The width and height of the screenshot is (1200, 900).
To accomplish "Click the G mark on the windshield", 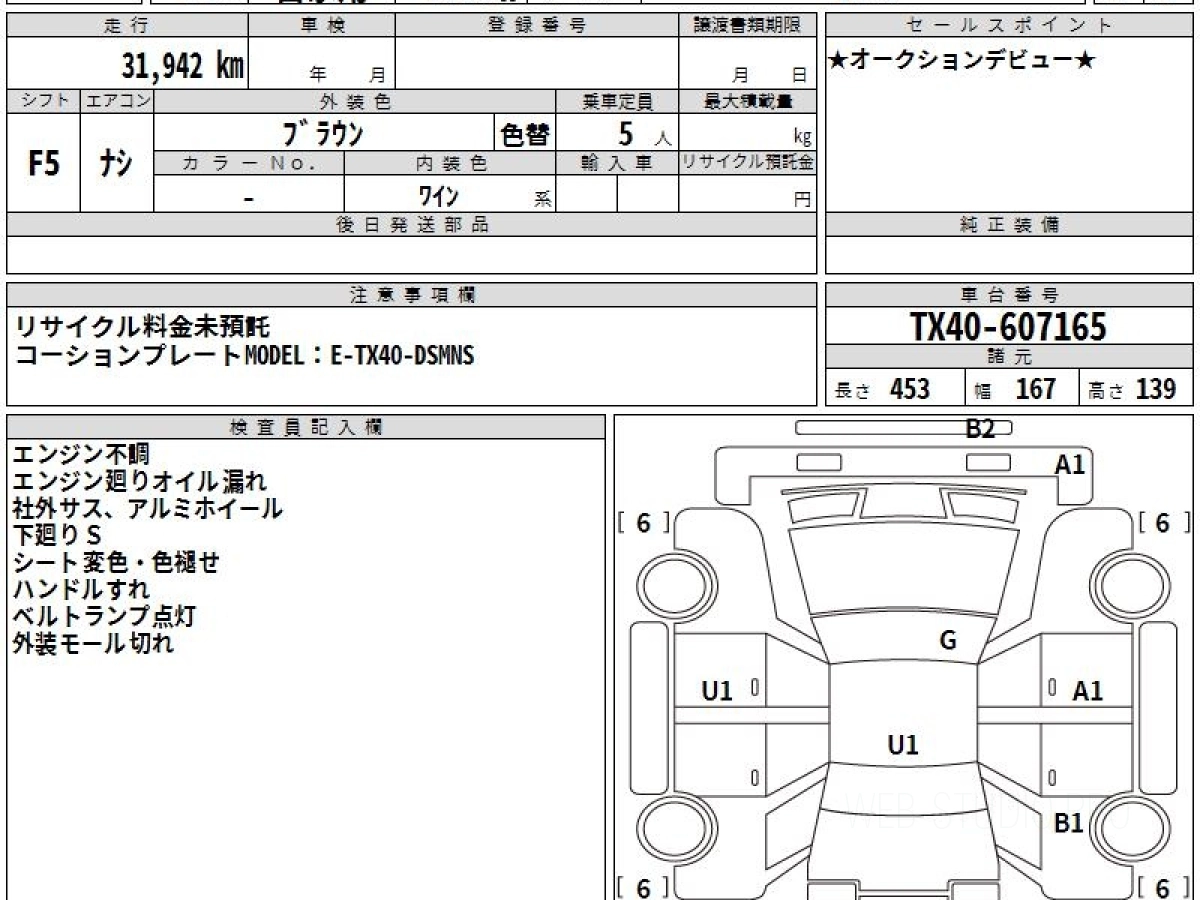I will [948, 641].
